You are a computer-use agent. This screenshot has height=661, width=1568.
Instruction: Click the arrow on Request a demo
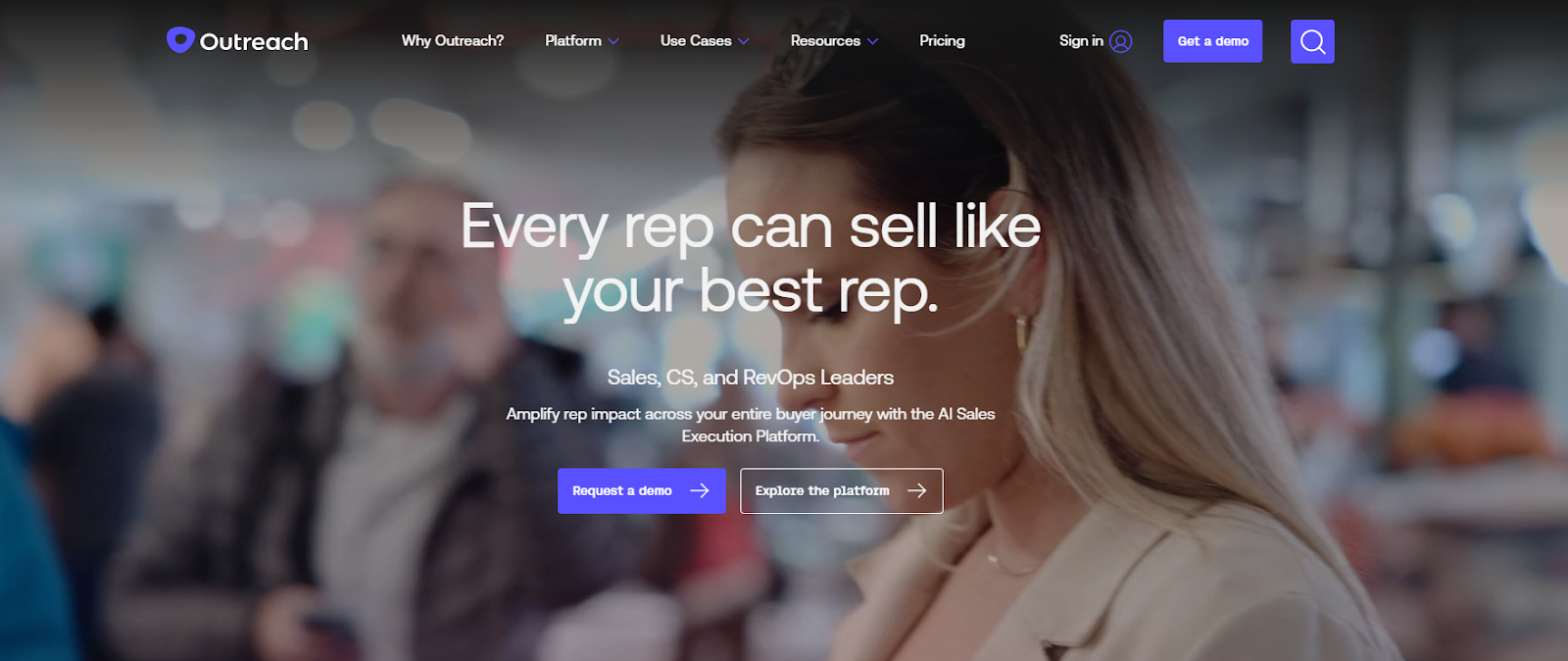click(x=700, y=490)
